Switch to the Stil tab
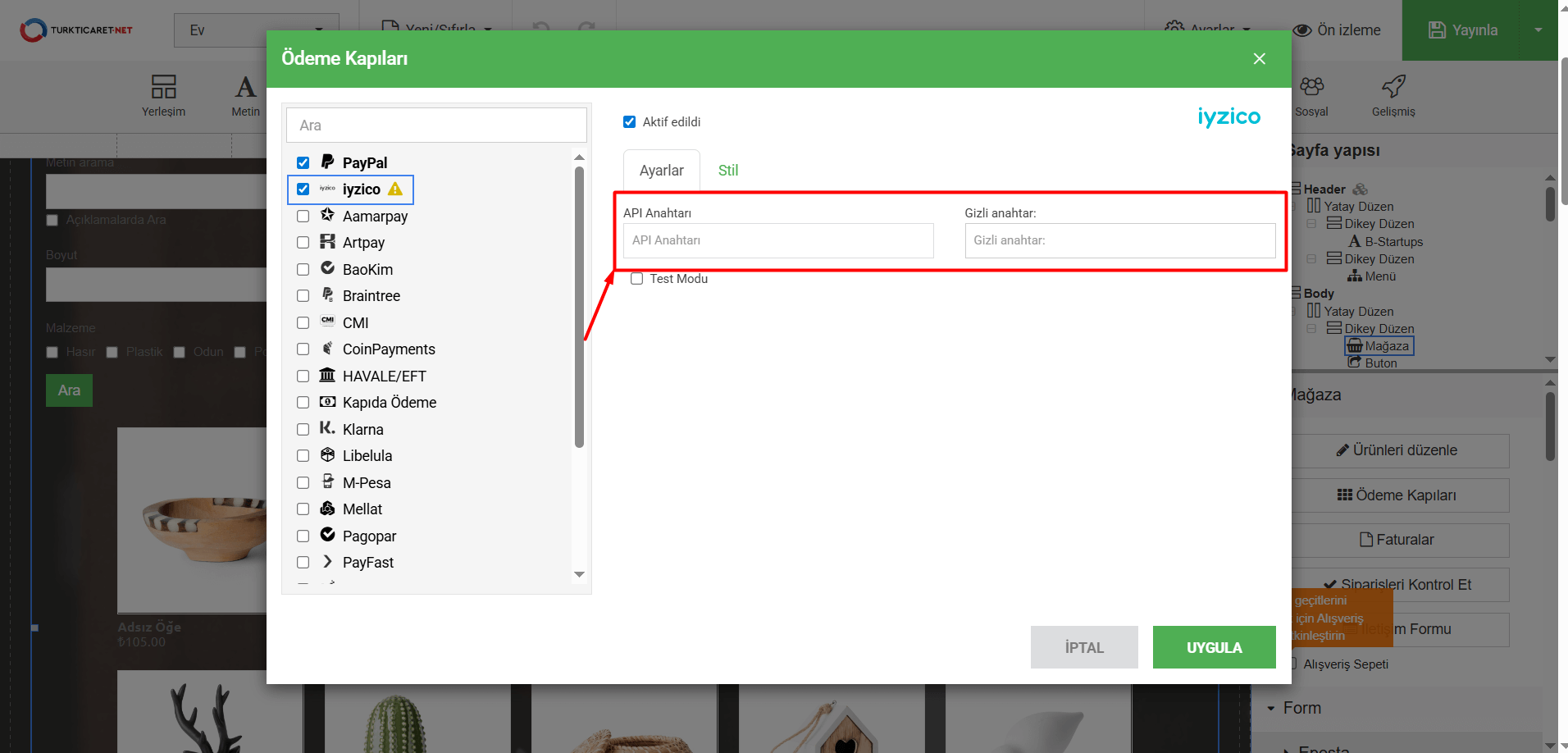Image resolution: width=1568 pixels, height=753 pixels. (728, 171)
